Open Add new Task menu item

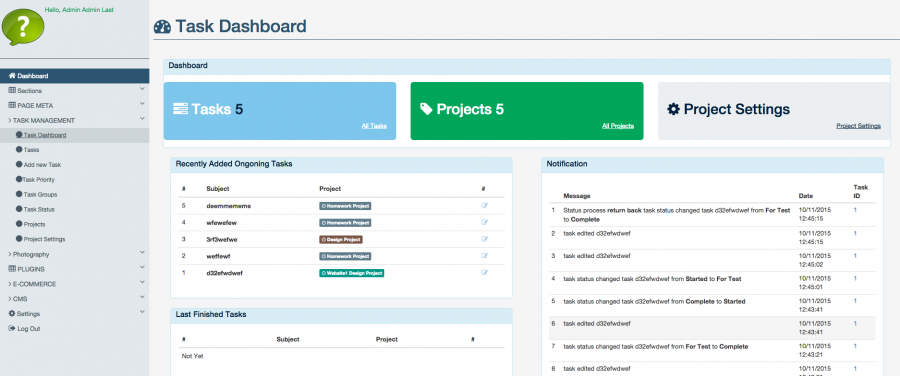point(42,165)
